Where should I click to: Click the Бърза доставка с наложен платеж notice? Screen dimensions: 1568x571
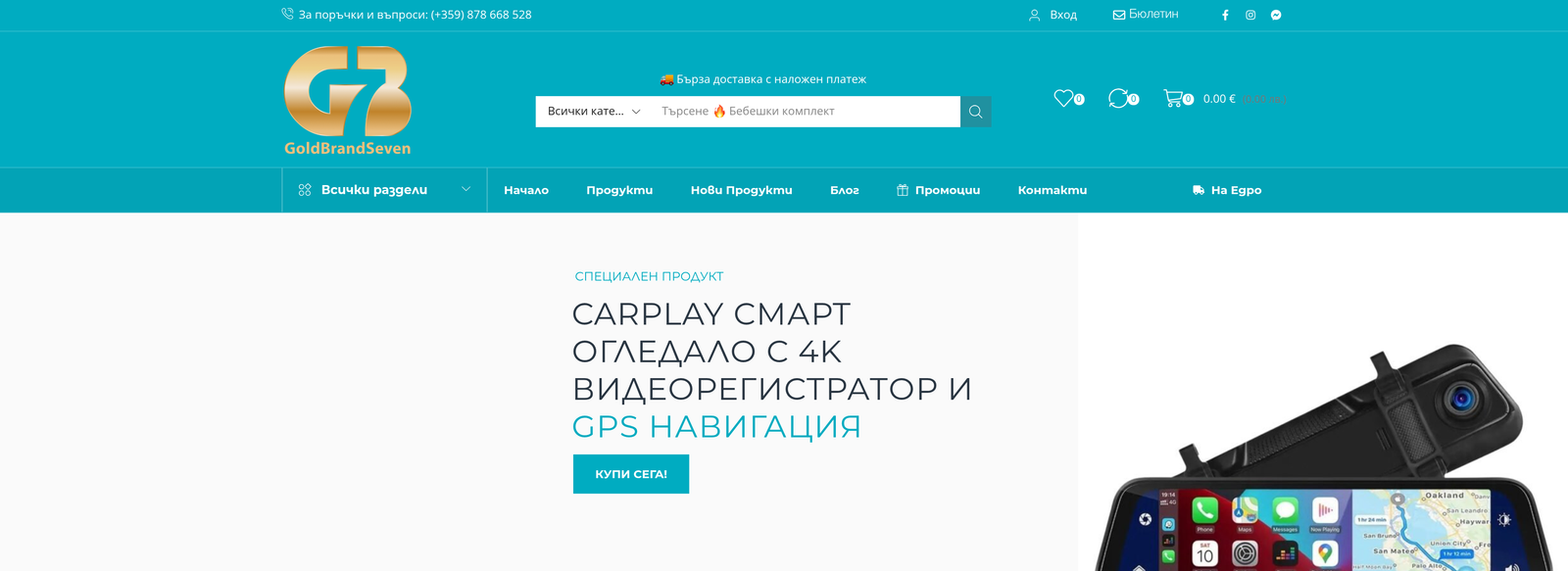pos(763,79)
